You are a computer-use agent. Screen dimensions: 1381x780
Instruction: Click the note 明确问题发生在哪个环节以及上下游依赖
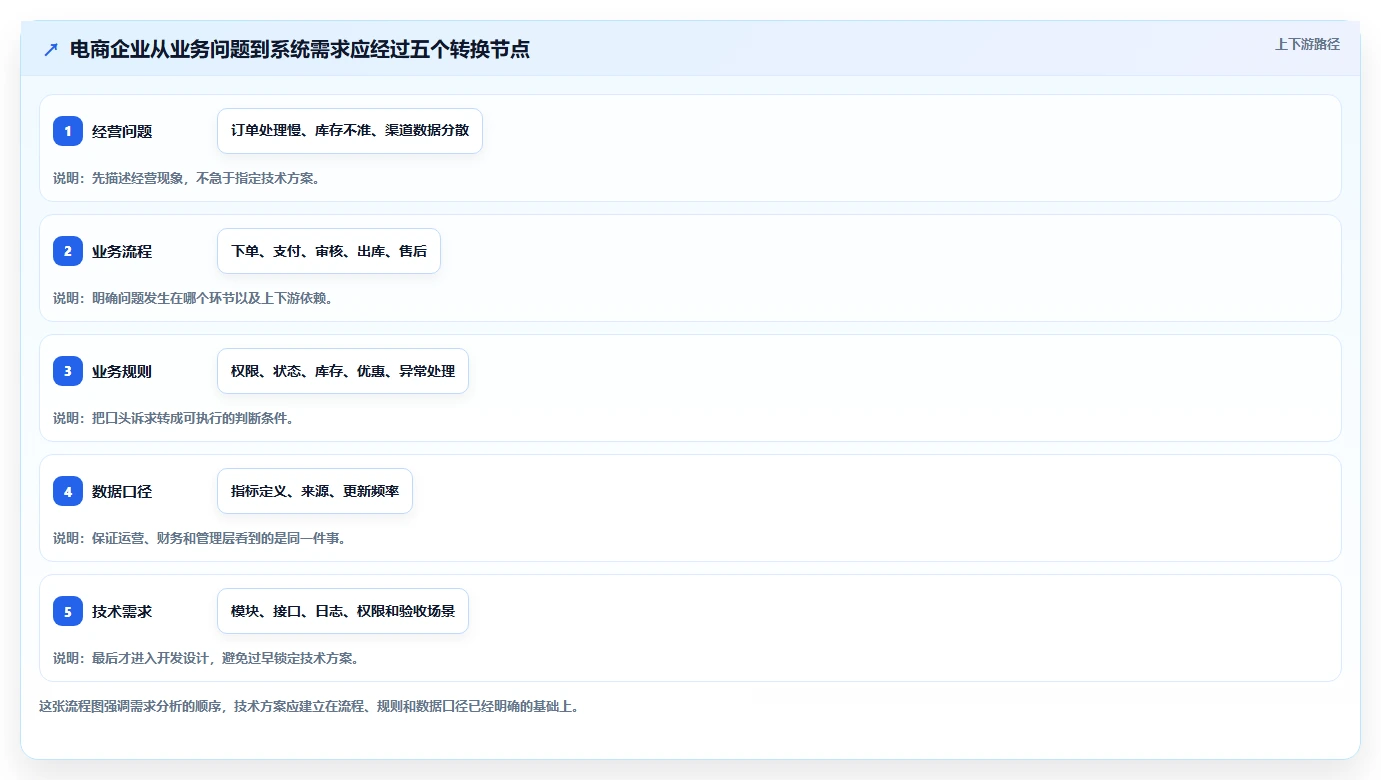(212, 298)
